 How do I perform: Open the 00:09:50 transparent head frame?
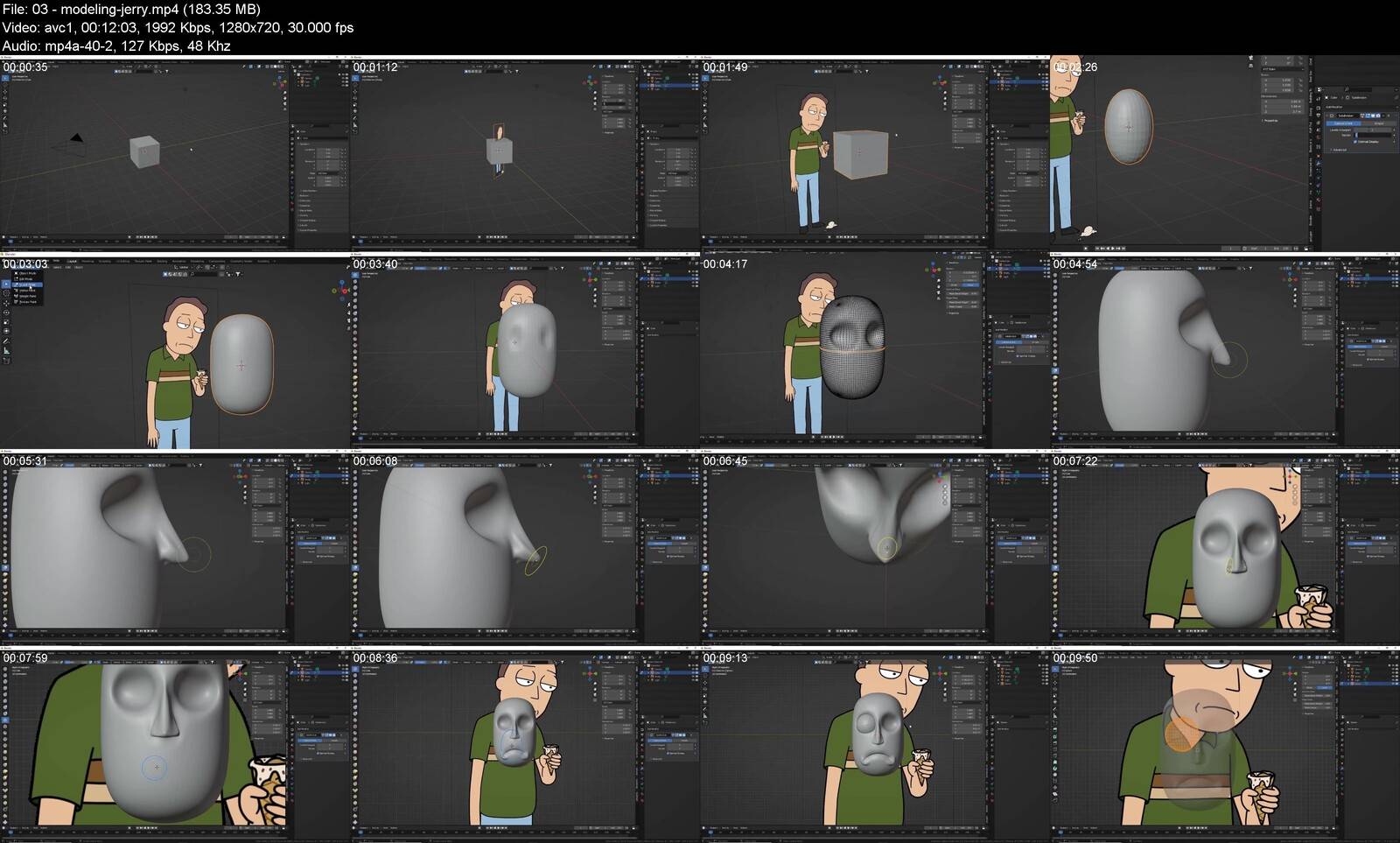1225,746
